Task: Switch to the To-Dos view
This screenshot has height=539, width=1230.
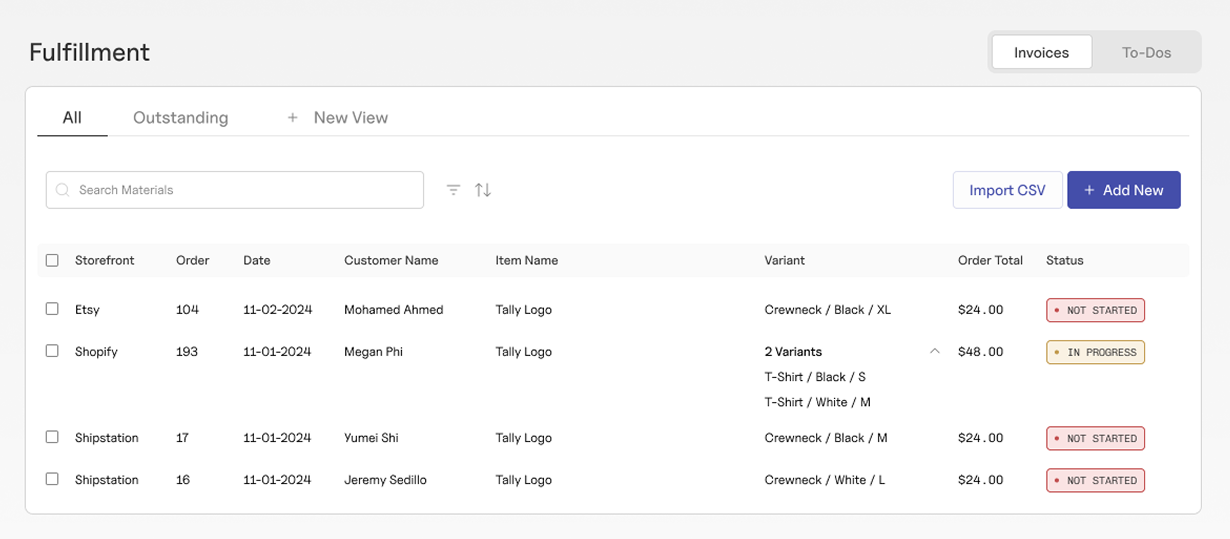Action: point(1146,52)
